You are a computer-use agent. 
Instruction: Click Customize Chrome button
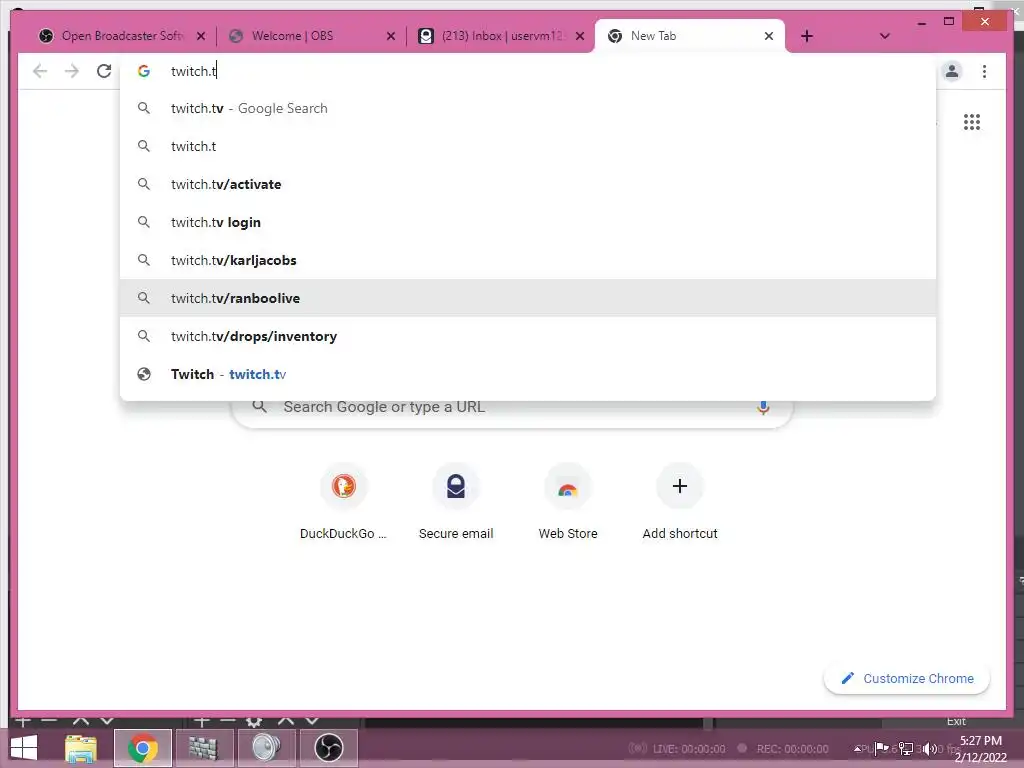tap(906, 679)
